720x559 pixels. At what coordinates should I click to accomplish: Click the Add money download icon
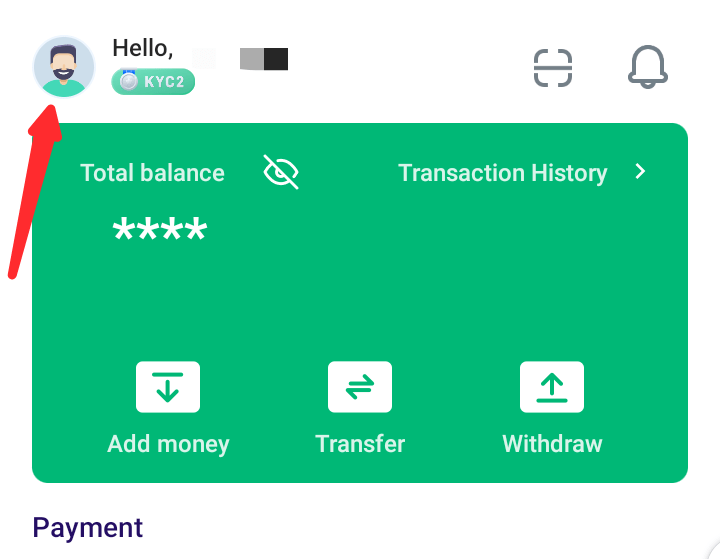pos(168,387)
